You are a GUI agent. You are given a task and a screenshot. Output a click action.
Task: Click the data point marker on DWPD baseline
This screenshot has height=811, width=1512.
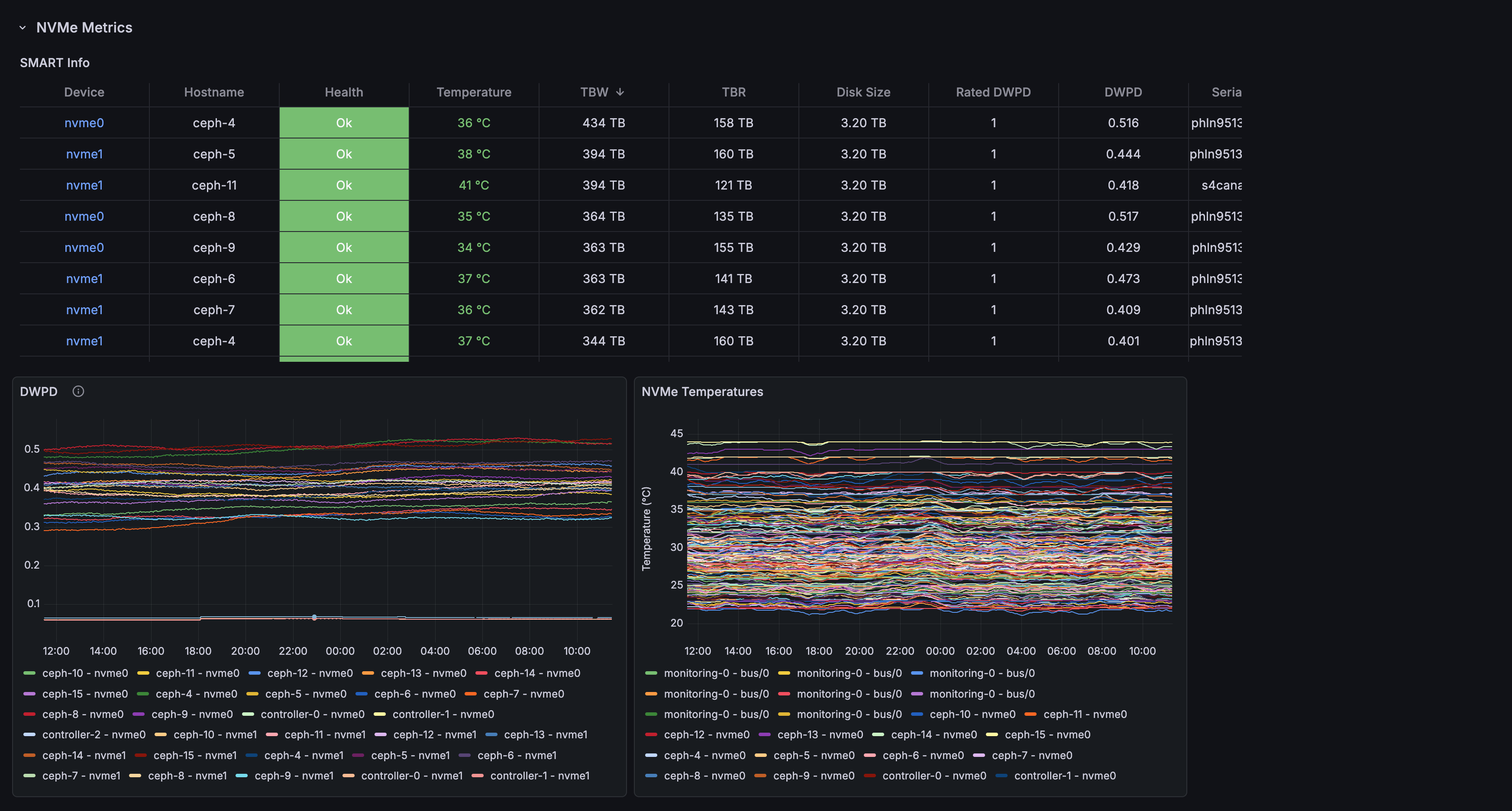(x=314, y=618)
